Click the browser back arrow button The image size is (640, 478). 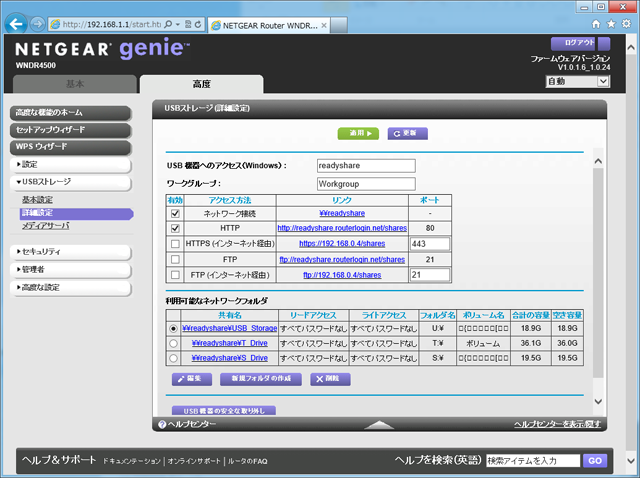(14, 22)
